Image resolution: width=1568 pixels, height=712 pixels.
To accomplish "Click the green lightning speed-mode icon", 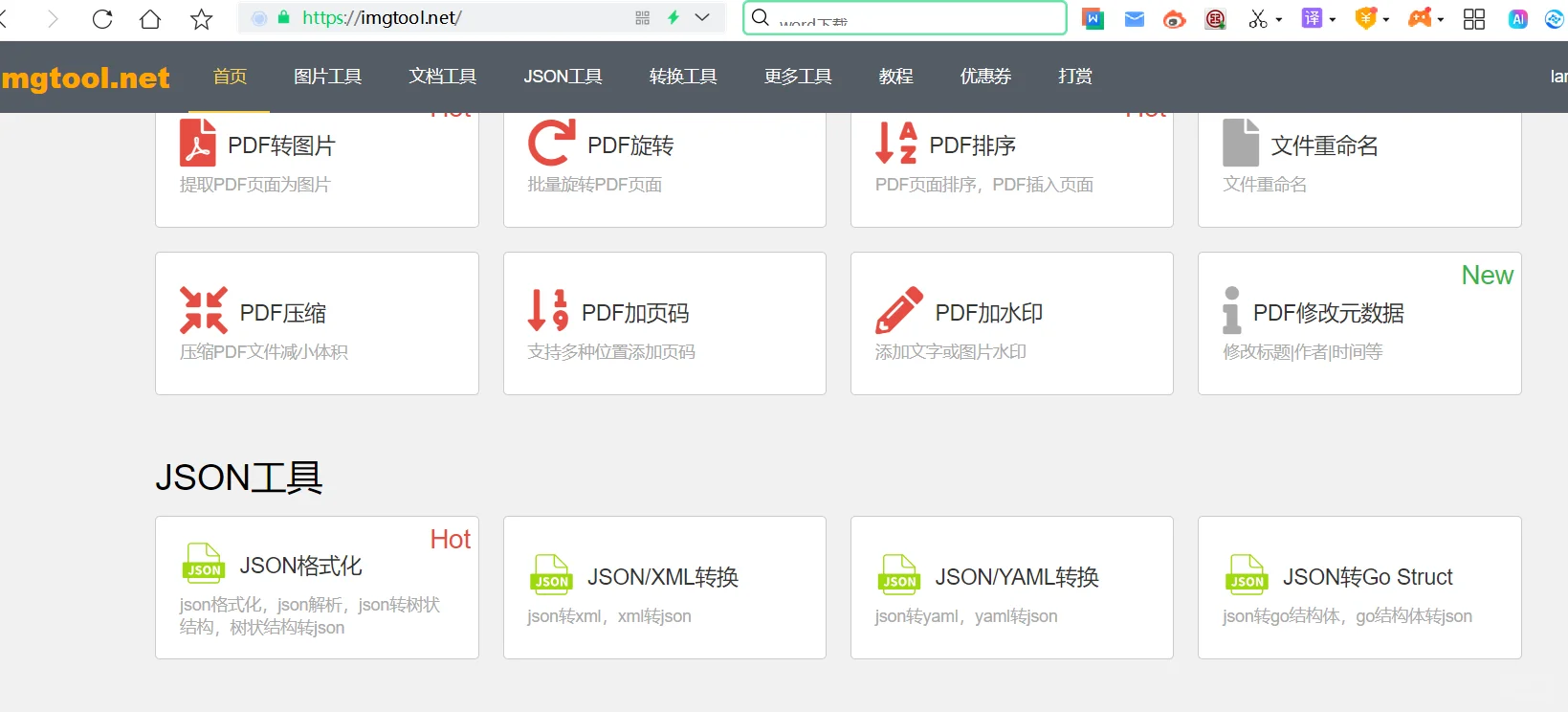I will (674, 17).
